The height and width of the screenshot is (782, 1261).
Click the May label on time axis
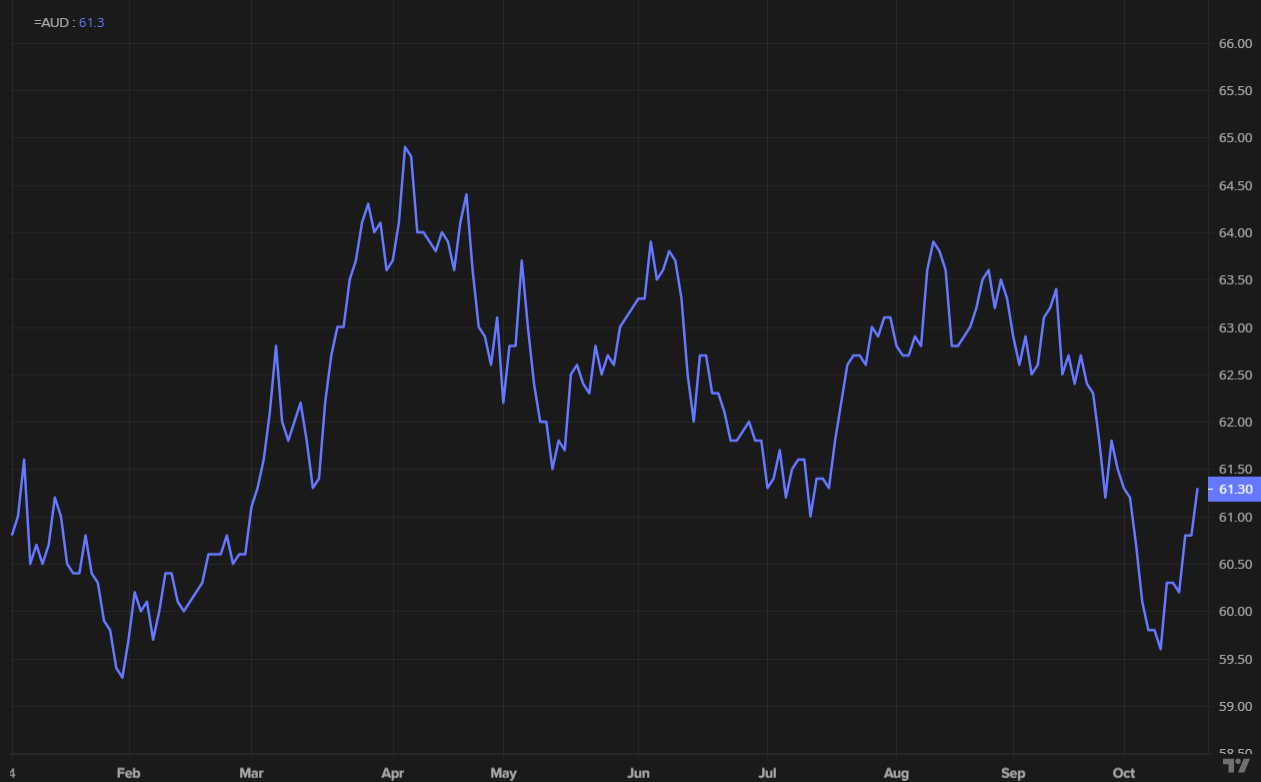tap(503, 773)
